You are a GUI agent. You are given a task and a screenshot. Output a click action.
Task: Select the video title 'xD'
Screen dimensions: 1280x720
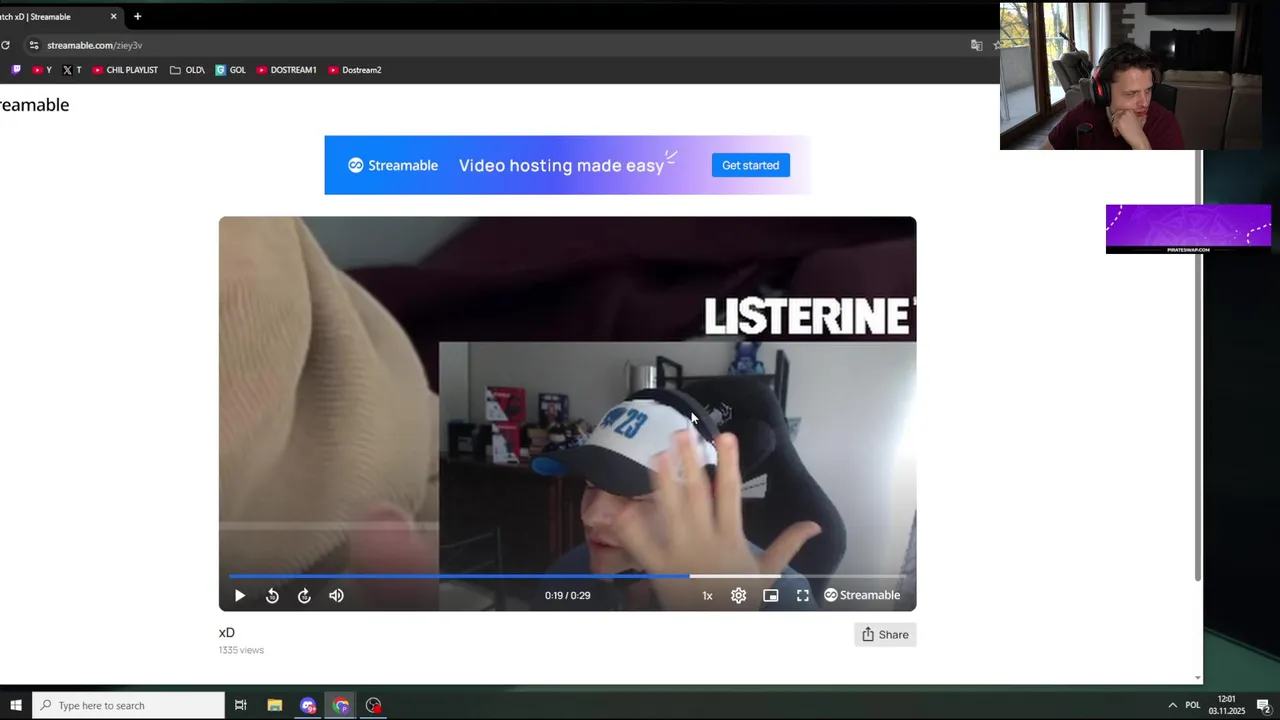pyautogui.click(x=227, y=632)
